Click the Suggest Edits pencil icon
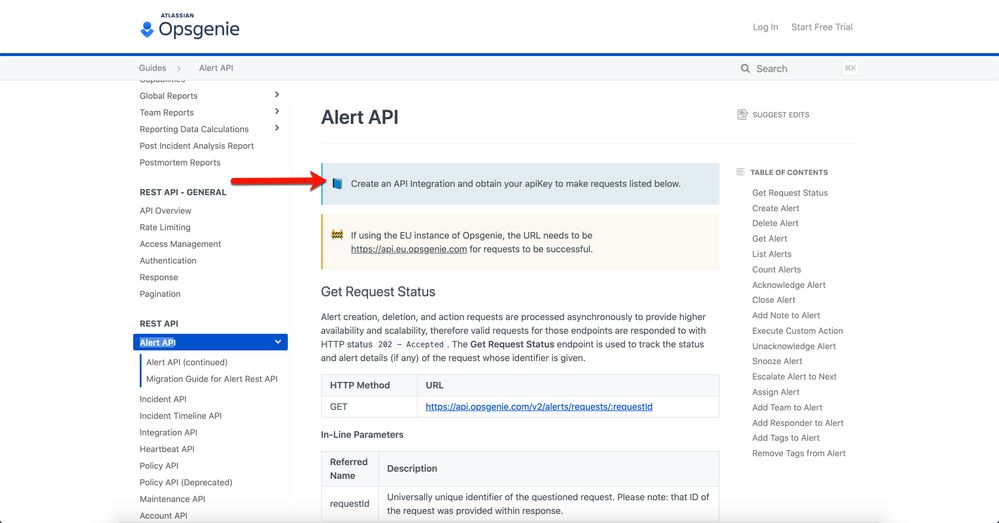Screen dimensions: 999x523 (742, 115)
